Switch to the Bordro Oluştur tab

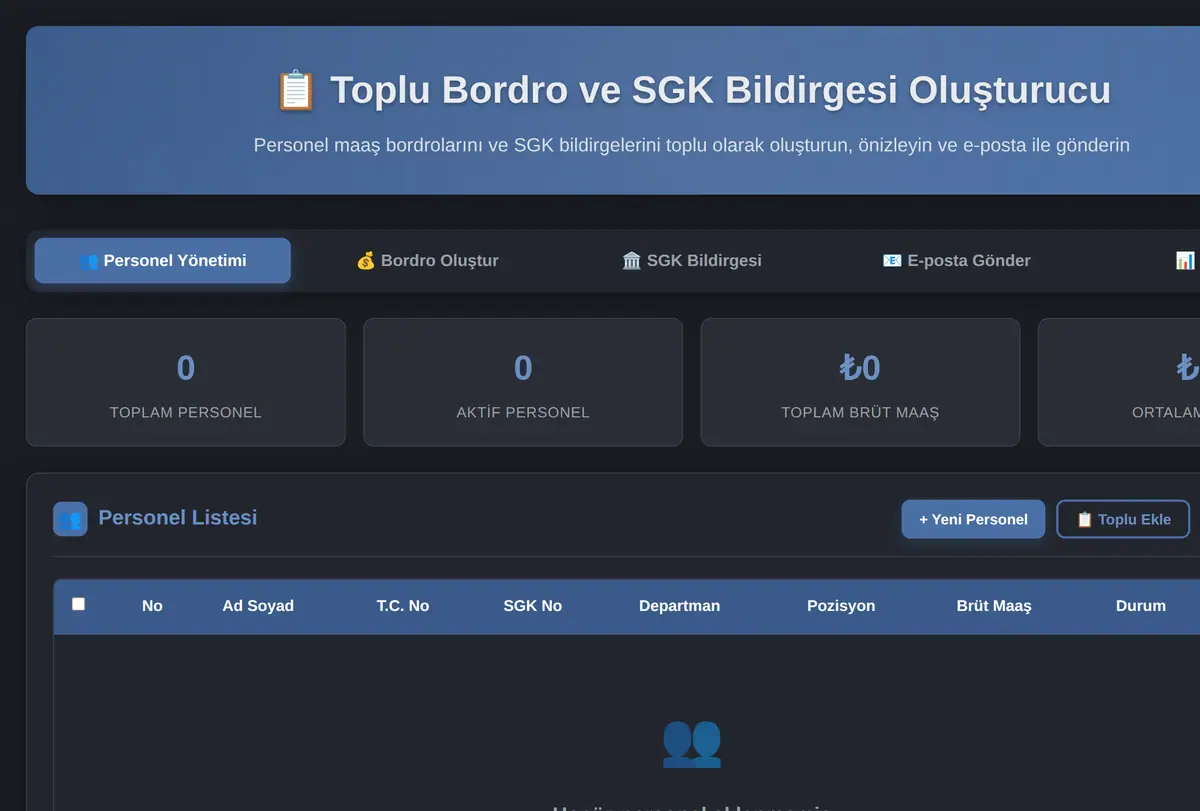427,261
